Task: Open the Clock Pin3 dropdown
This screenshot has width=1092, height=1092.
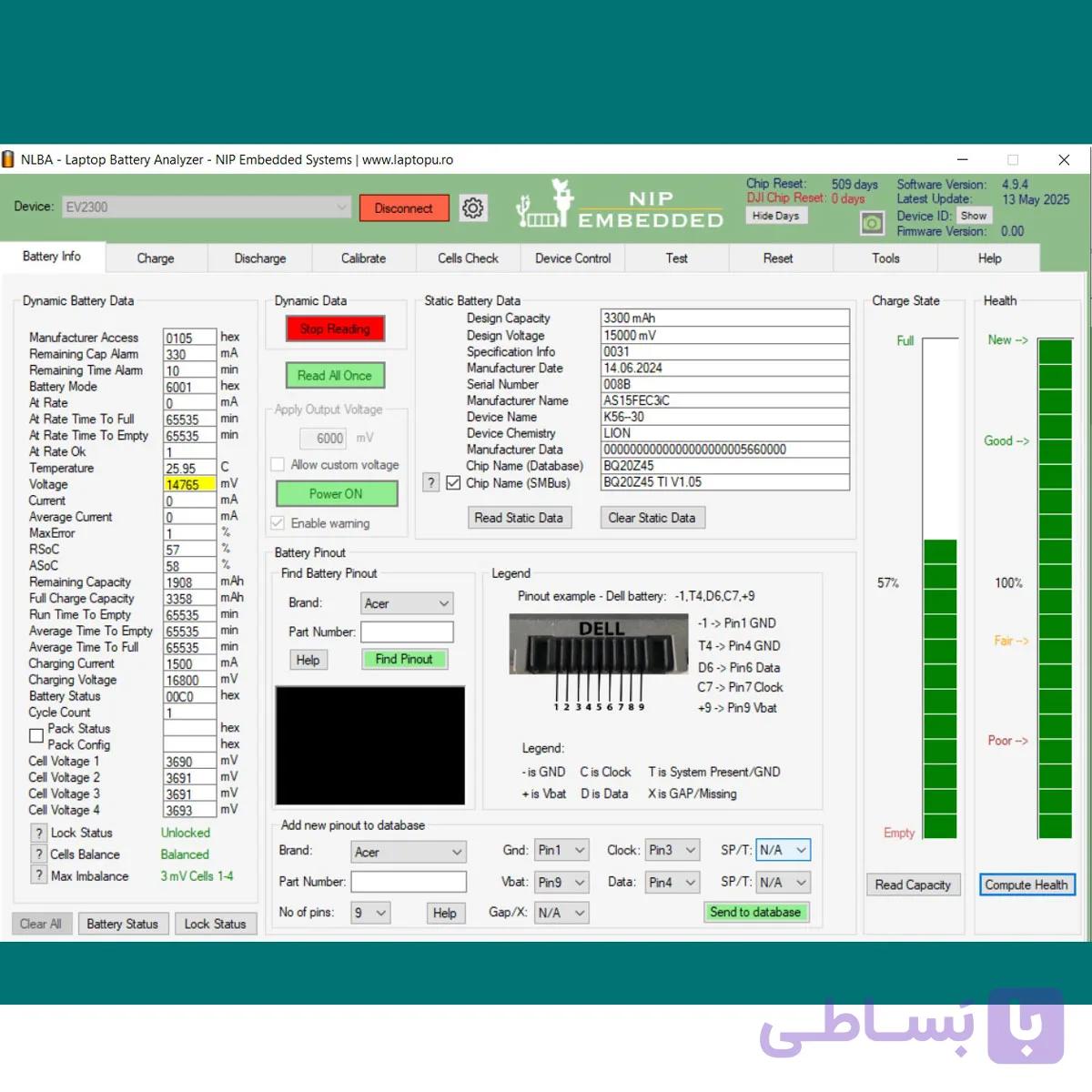Action: (x=672, y=850)
